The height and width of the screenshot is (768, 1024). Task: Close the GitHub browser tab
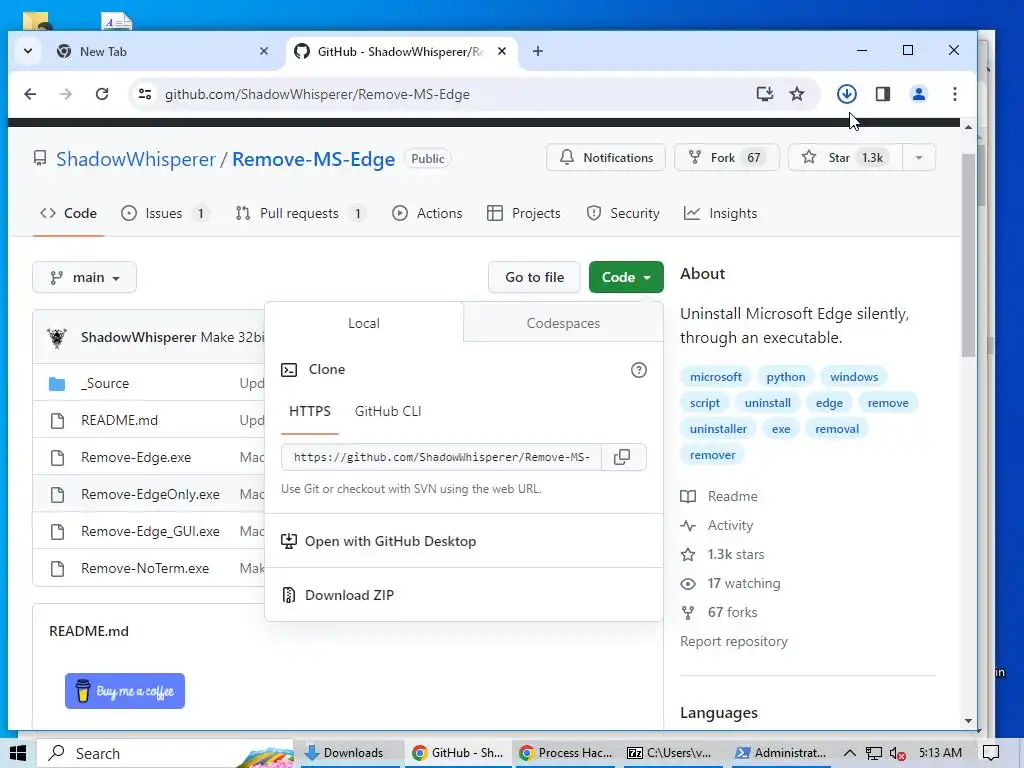pos(502,51)
